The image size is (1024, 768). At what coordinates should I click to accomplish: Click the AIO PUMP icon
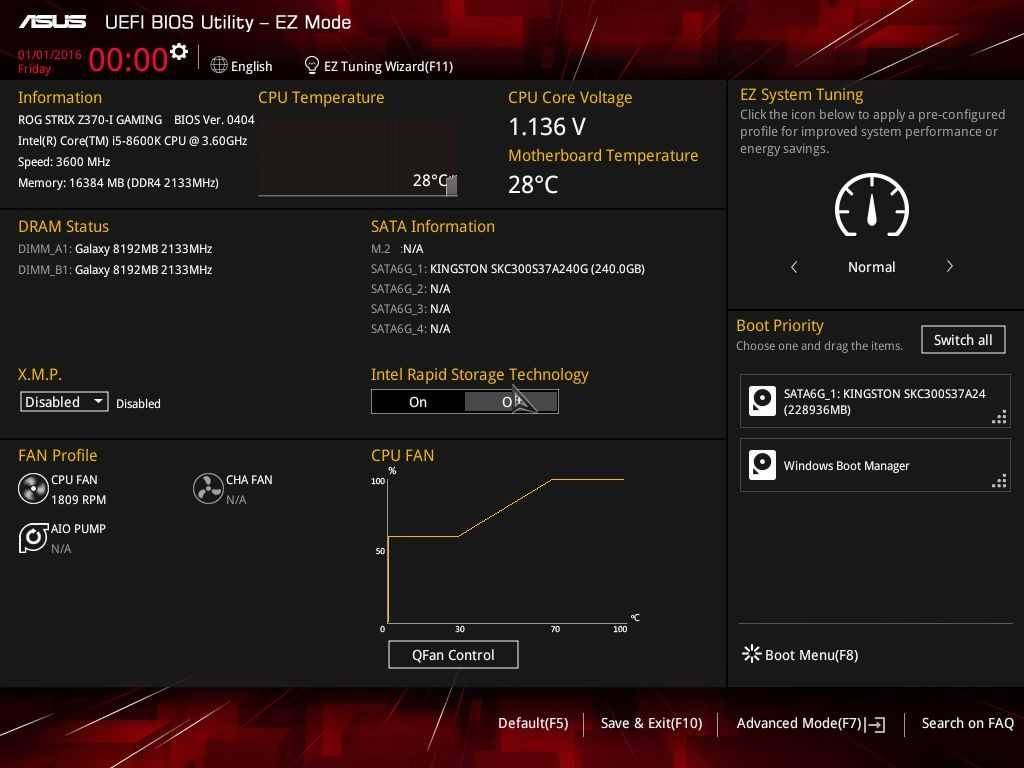point(33,538)
